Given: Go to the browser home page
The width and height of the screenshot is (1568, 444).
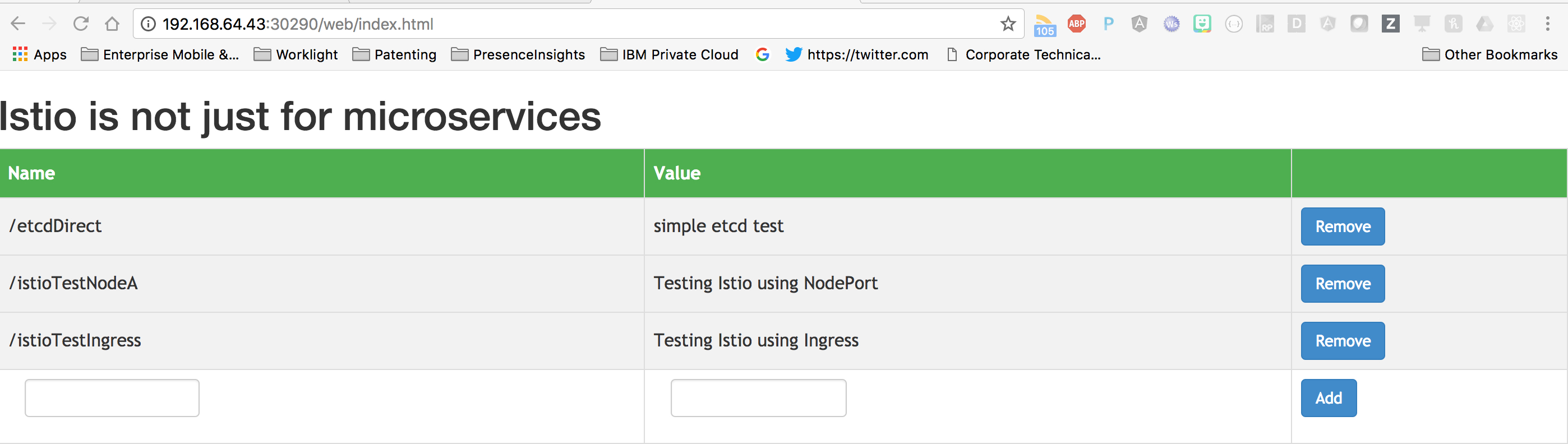Looking at the screenshot, I should coord(112,24).
